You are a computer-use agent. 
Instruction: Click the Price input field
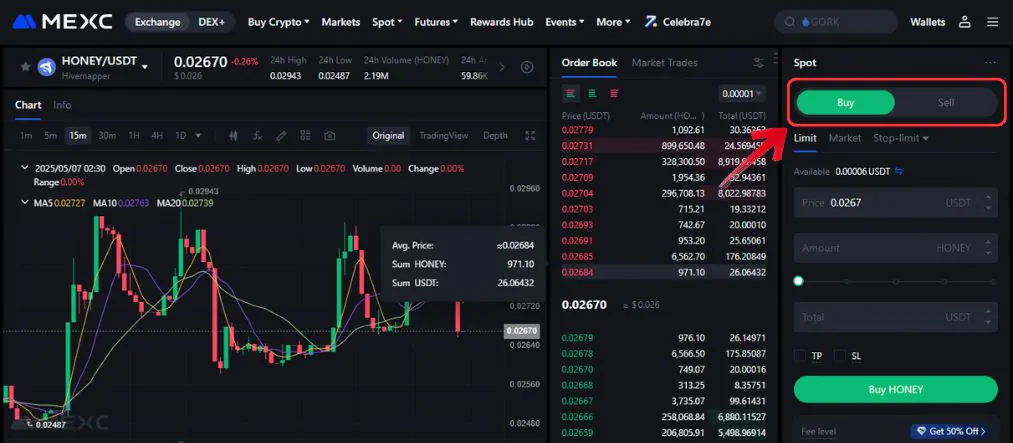pyautogui.click(x=895, y=203)
